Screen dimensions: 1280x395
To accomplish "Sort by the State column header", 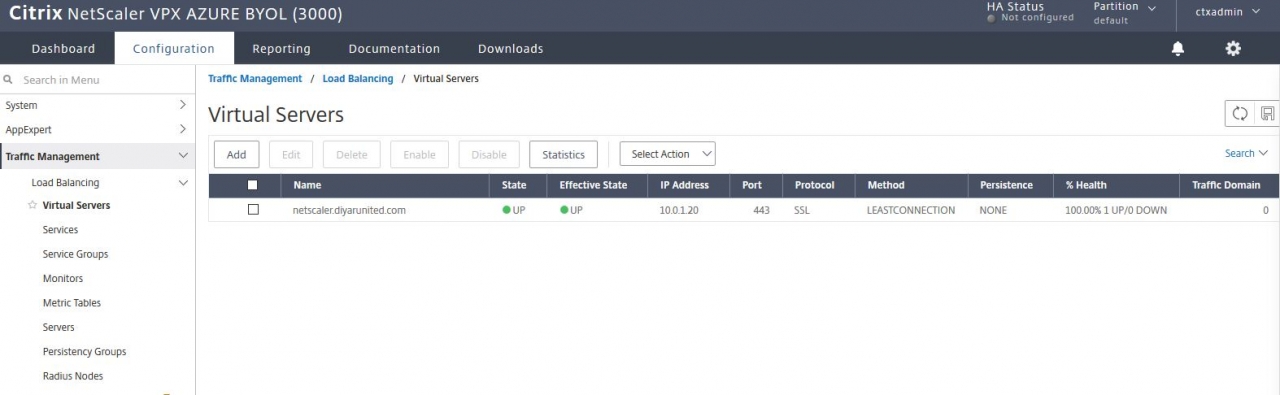I will [x=514, y=185].
